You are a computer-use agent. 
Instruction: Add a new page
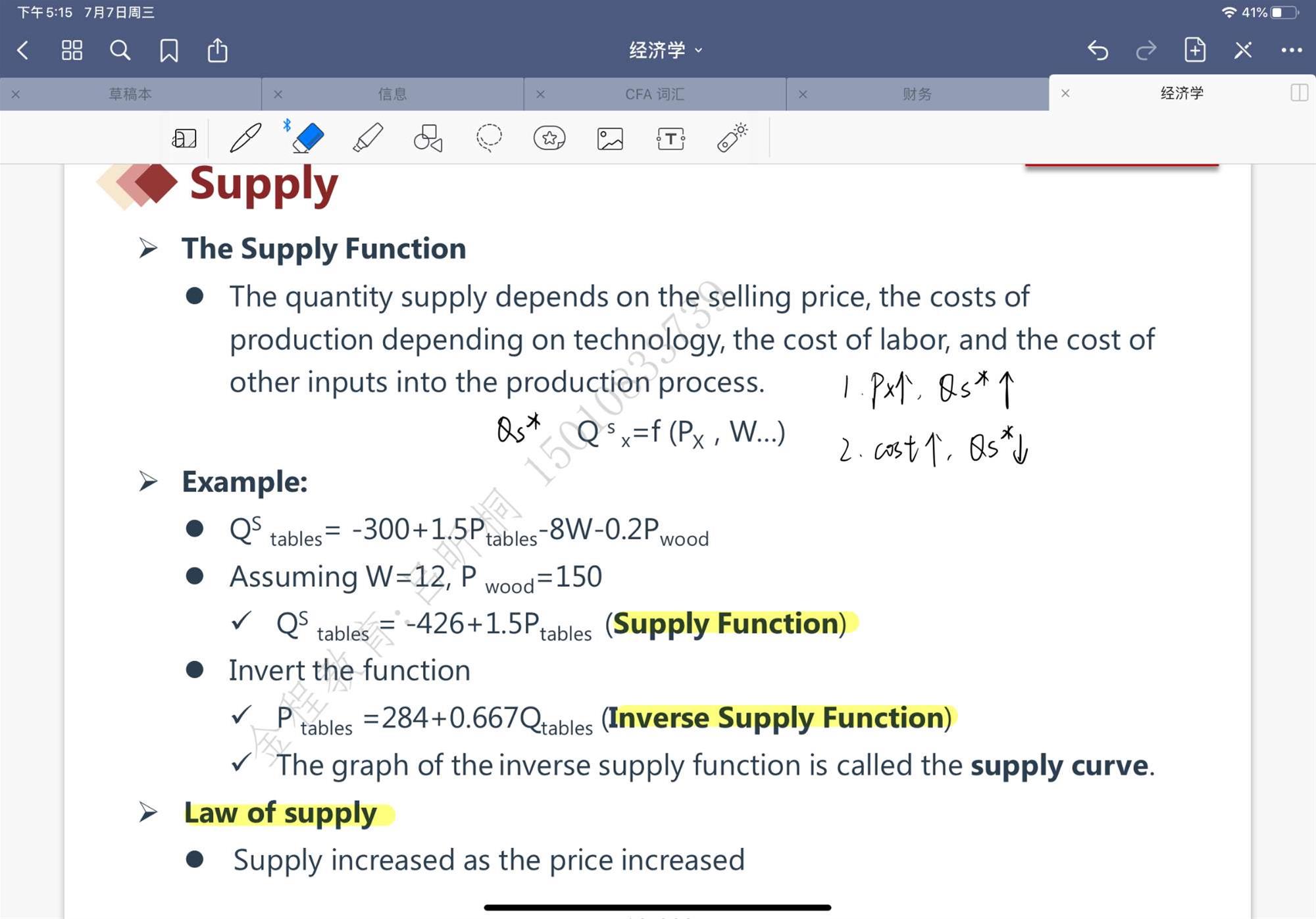(1194, 50)
